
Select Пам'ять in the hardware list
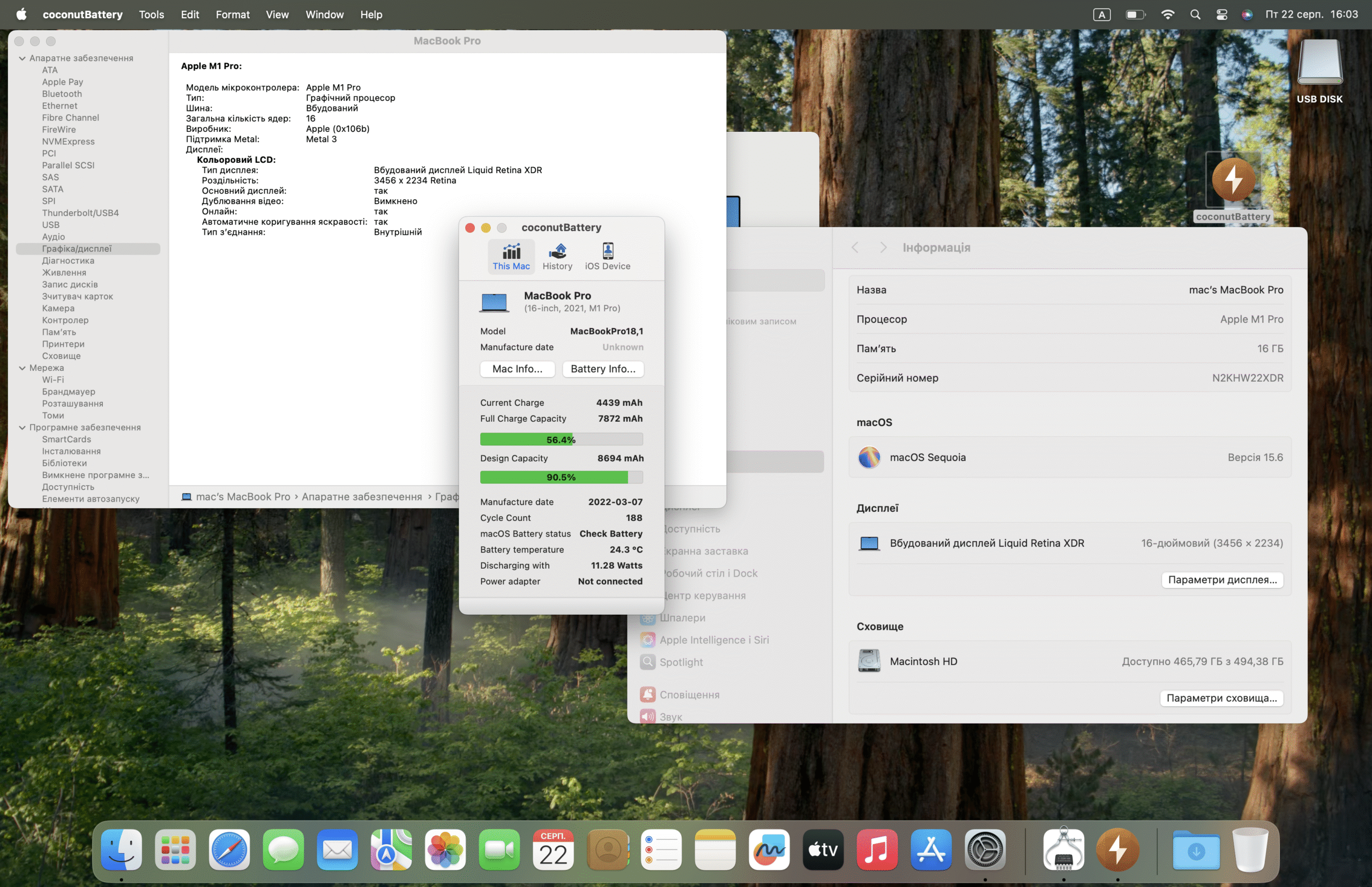pyautogui.click(x=59, y=332)
